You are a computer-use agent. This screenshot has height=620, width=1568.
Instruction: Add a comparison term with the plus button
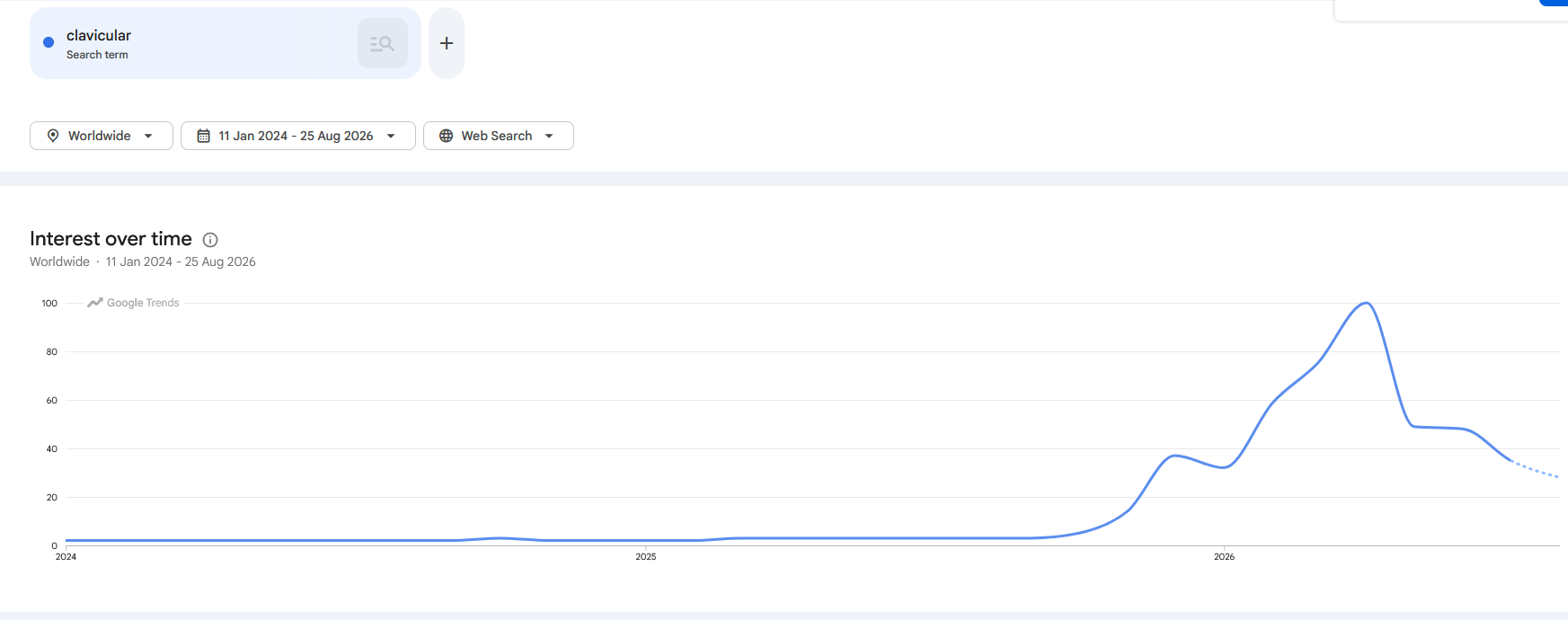pos(447,43)
